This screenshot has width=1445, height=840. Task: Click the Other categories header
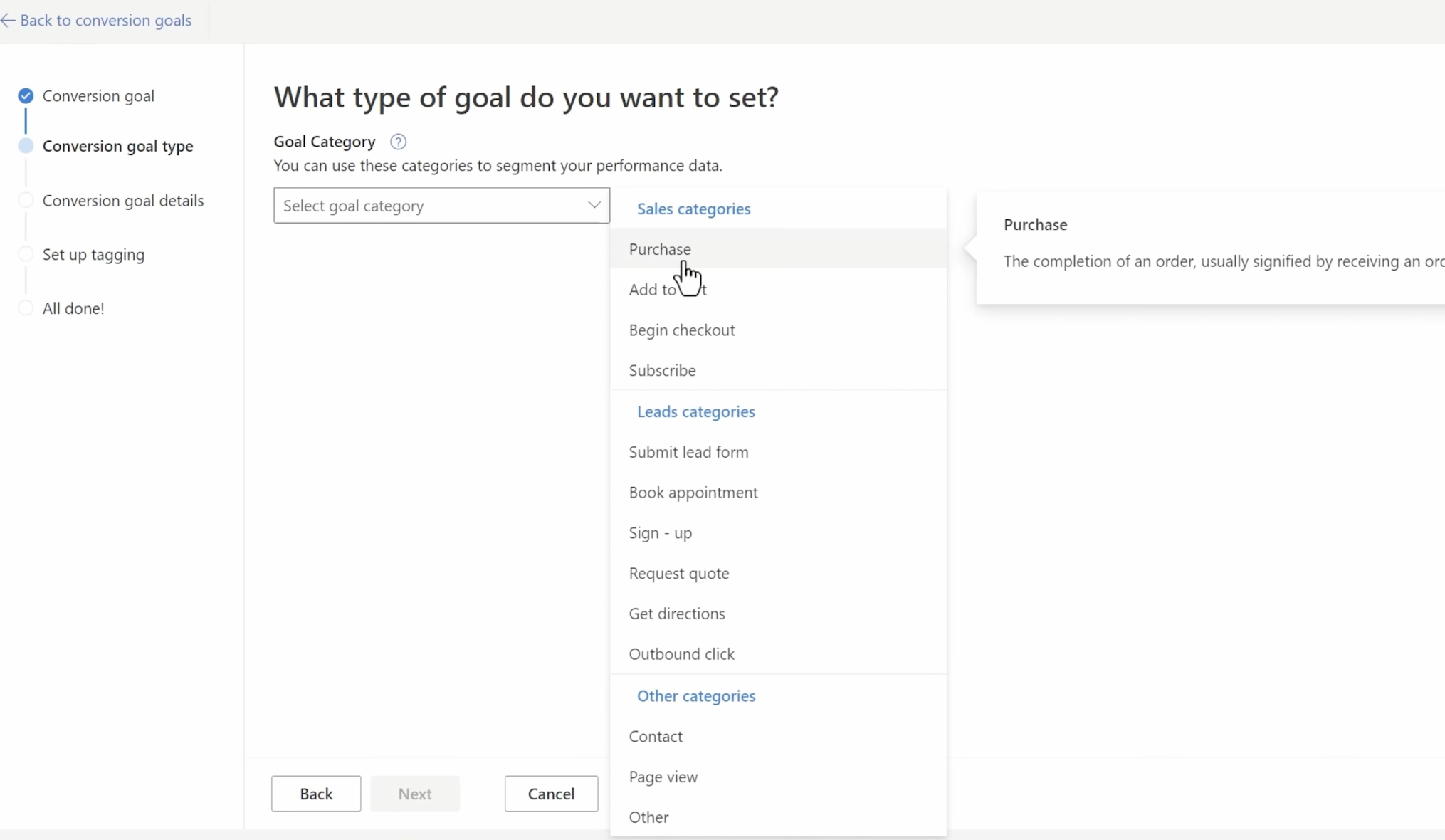(x=696, y=696)
